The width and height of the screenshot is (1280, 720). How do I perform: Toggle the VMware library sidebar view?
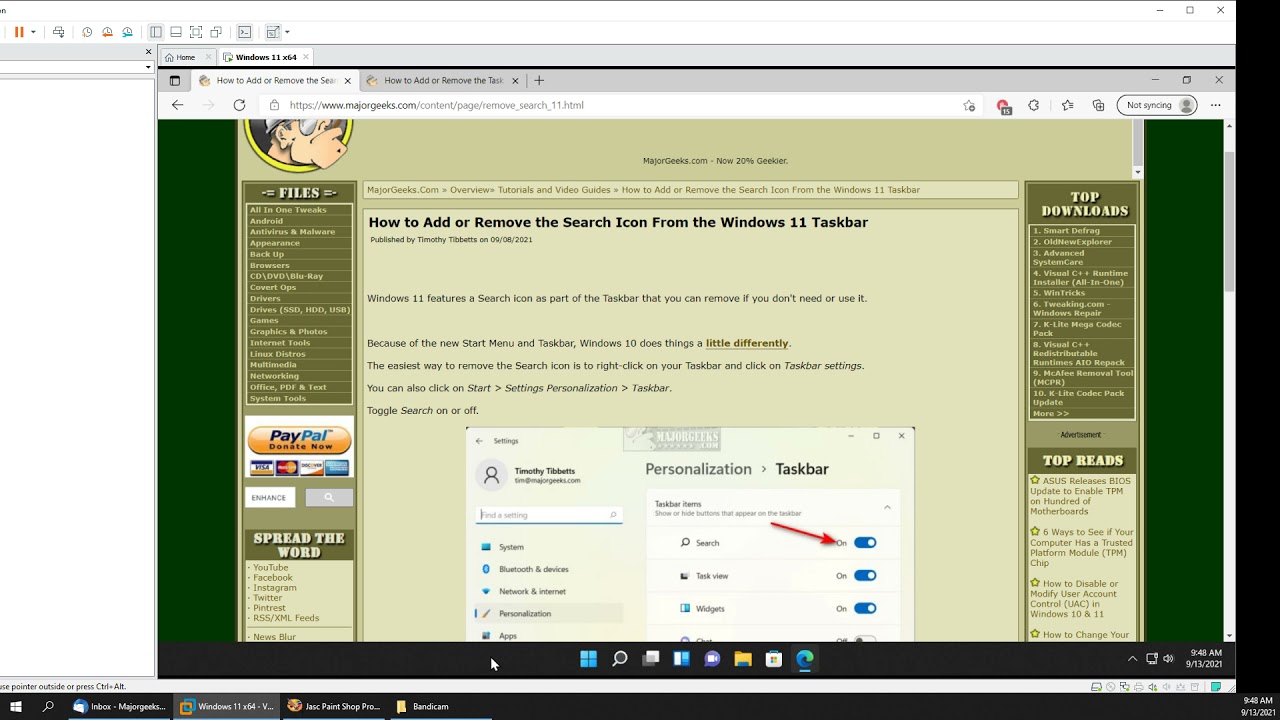[x=156, y=32]
